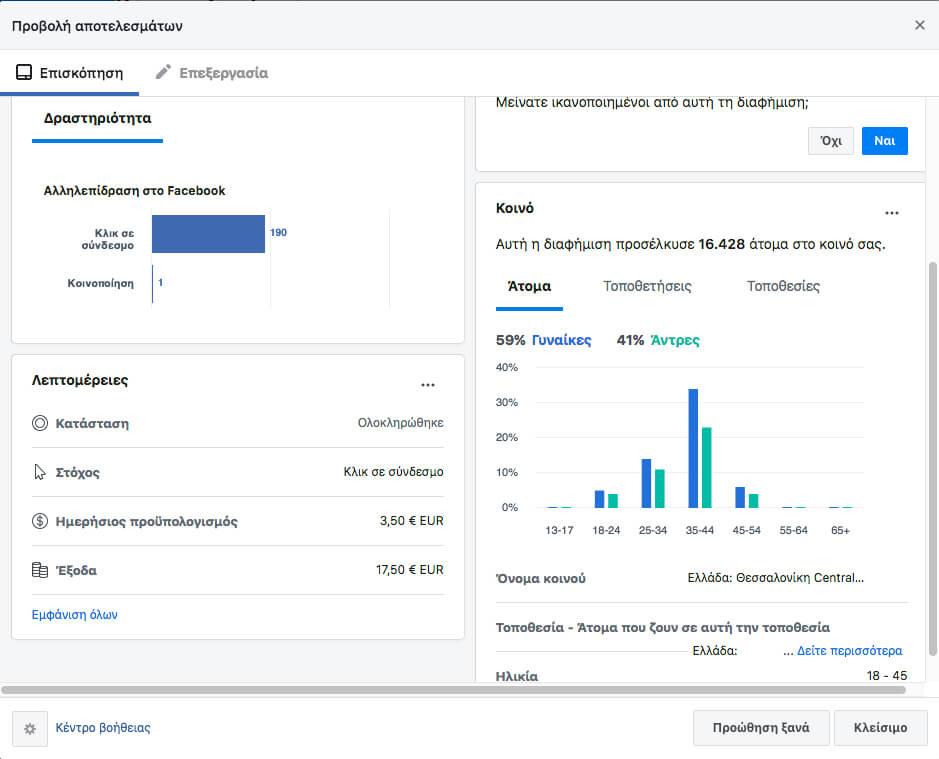Select the Άτομα audience tab

(x=529, y=287)
